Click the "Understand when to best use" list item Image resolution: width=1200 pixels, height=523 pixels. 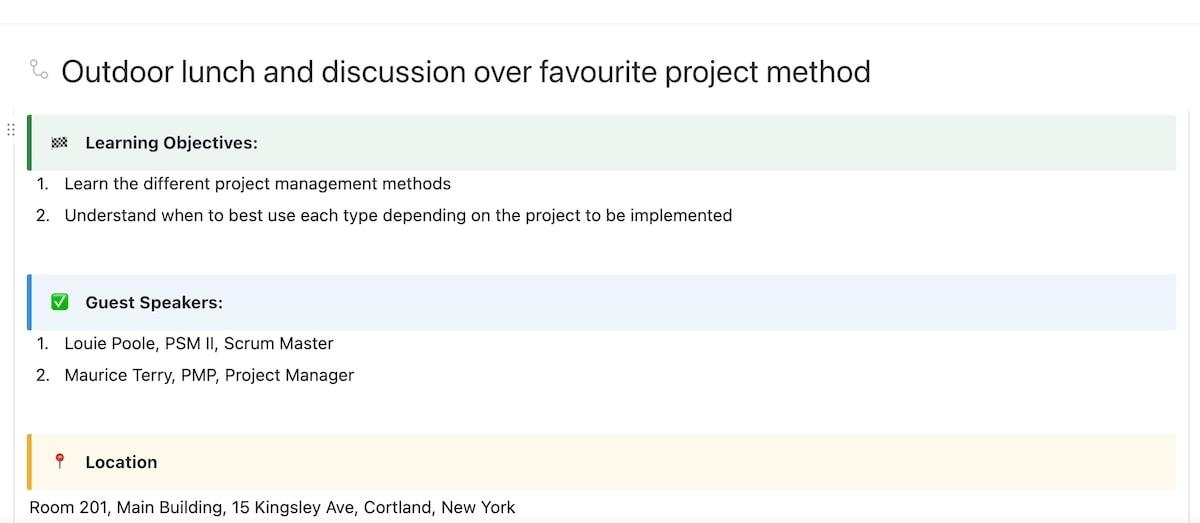pyautogui.click(x=398, y=215)
